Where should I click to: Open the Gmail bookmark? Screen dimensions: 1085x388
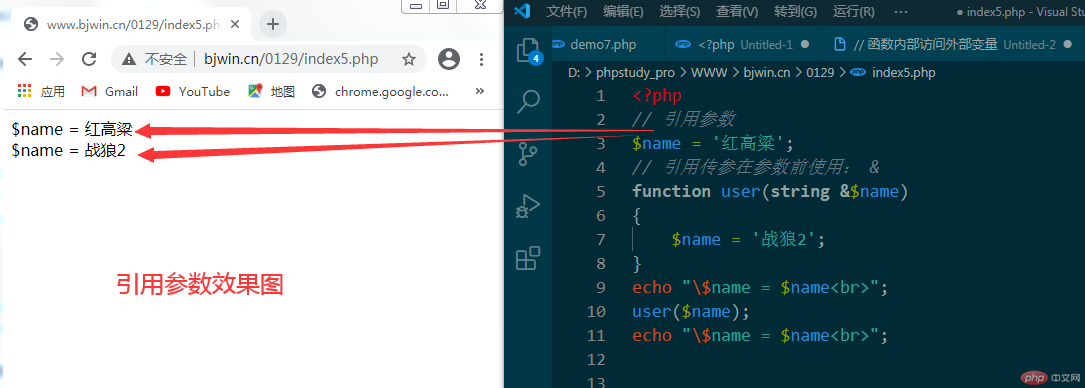pyautogui.click(x=109, y=91)
